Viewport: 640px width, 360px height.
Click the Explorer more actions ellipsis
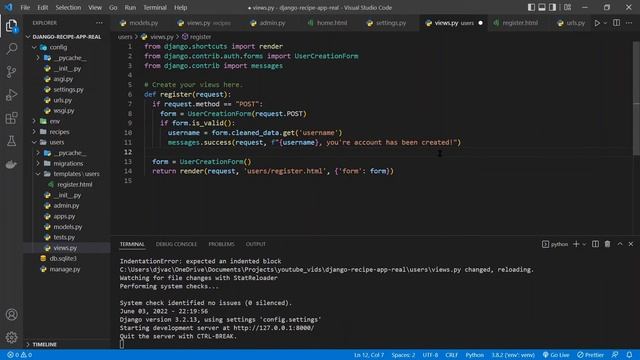click(x=99, y=23)
